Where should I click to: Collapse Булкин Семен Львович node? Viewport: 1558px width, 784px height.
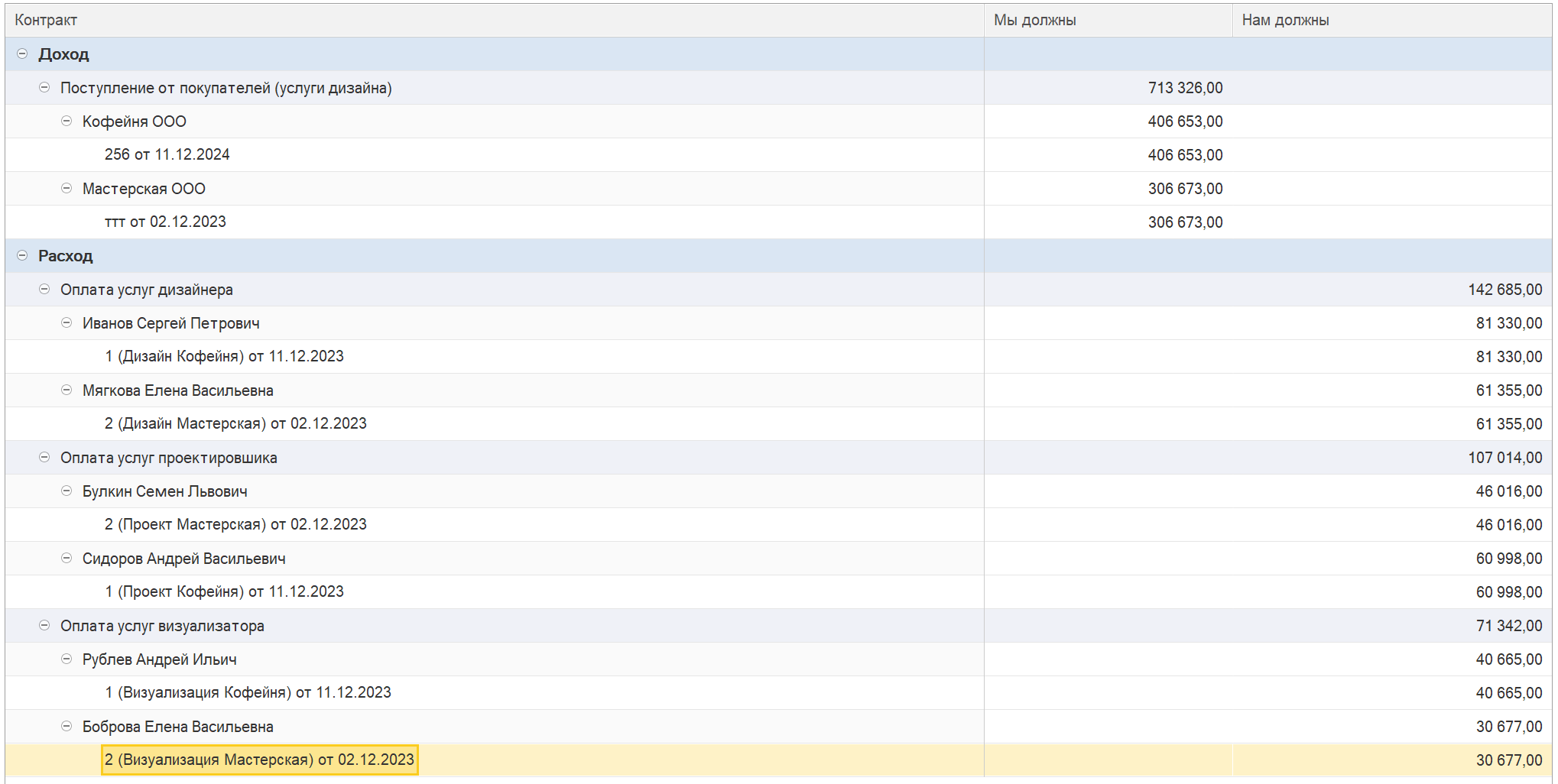[x=67, y=491]
